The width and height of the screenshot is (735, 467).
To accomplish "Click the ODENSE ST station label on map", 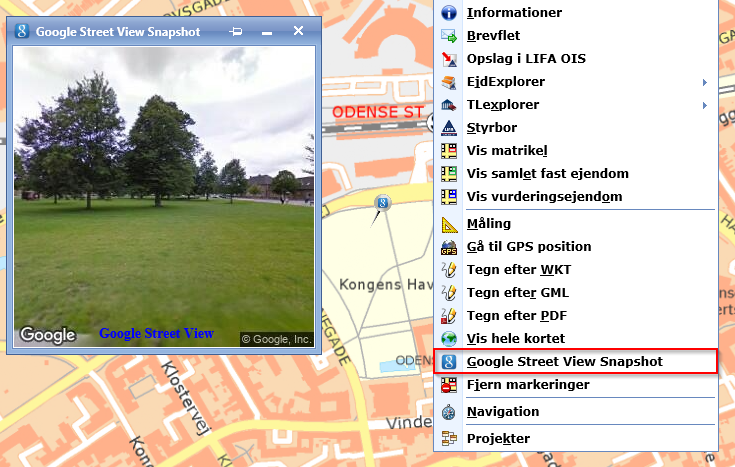I will pyautogui.click(x=378, y=113).
